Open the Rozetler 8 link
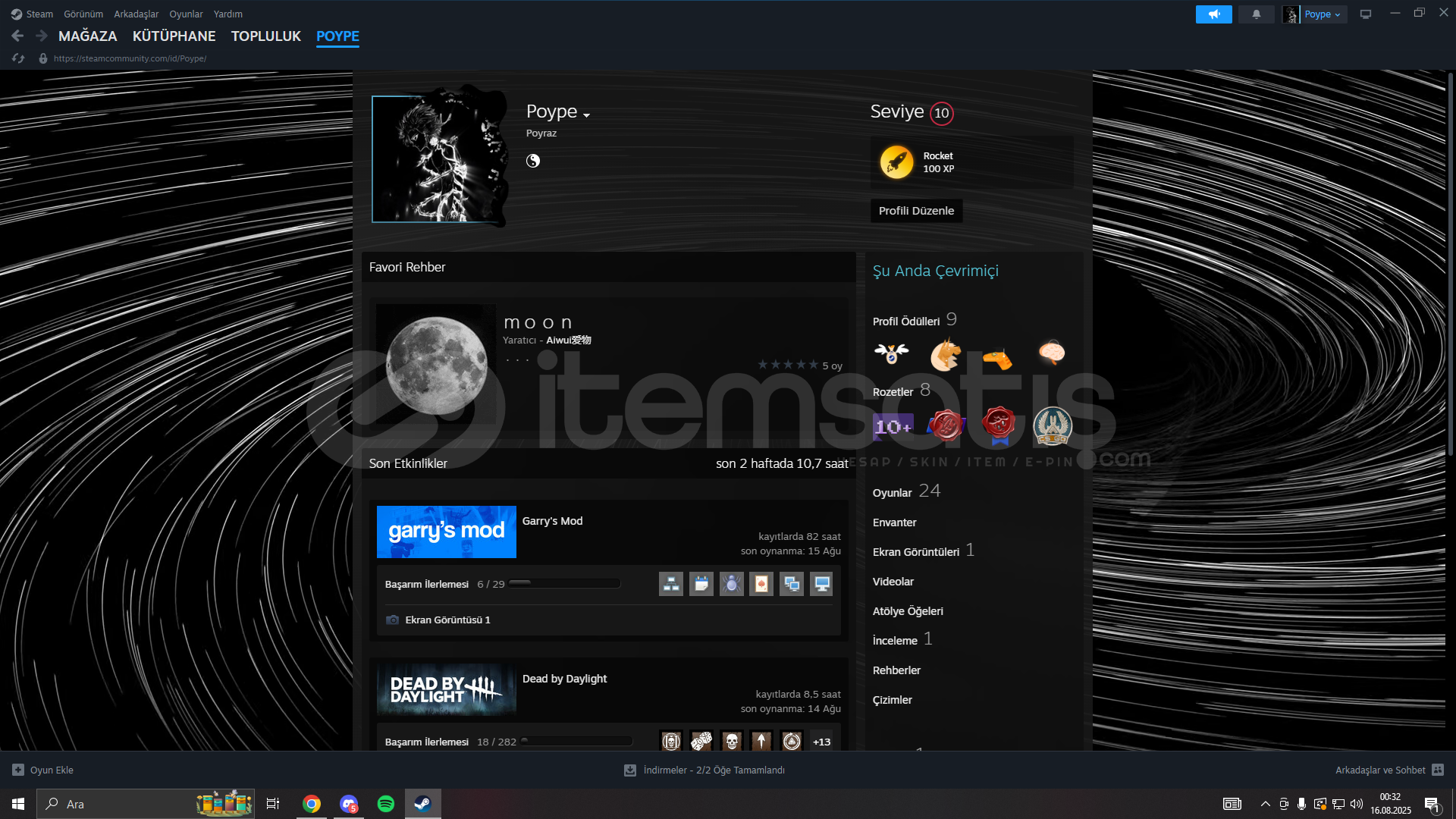This screenshot has height=819, width=1456. (902, 391)
